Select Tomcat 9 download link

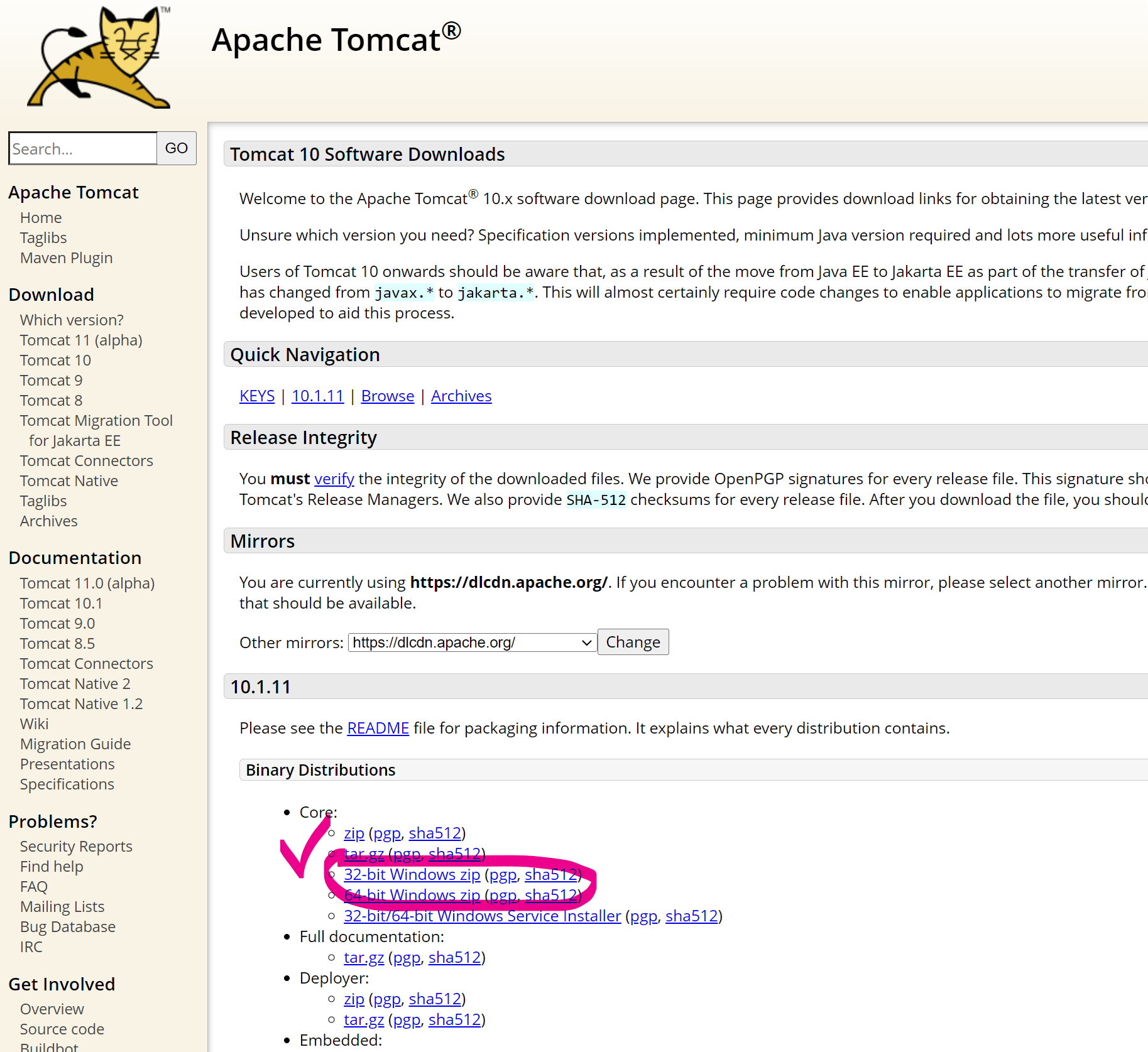click(x=51, y=380)
